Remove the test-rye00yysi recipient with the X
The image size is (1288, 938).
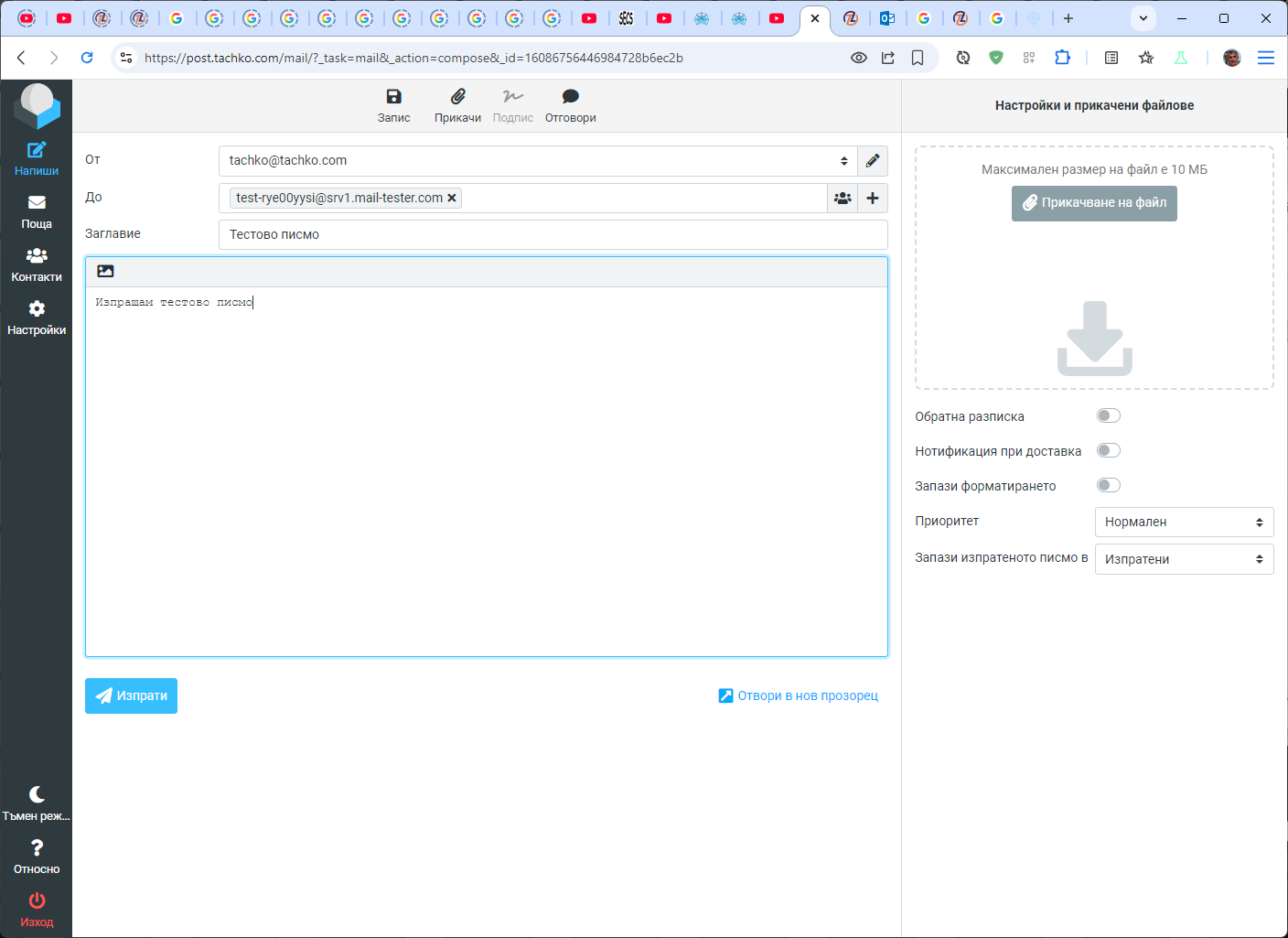point(452,199)
